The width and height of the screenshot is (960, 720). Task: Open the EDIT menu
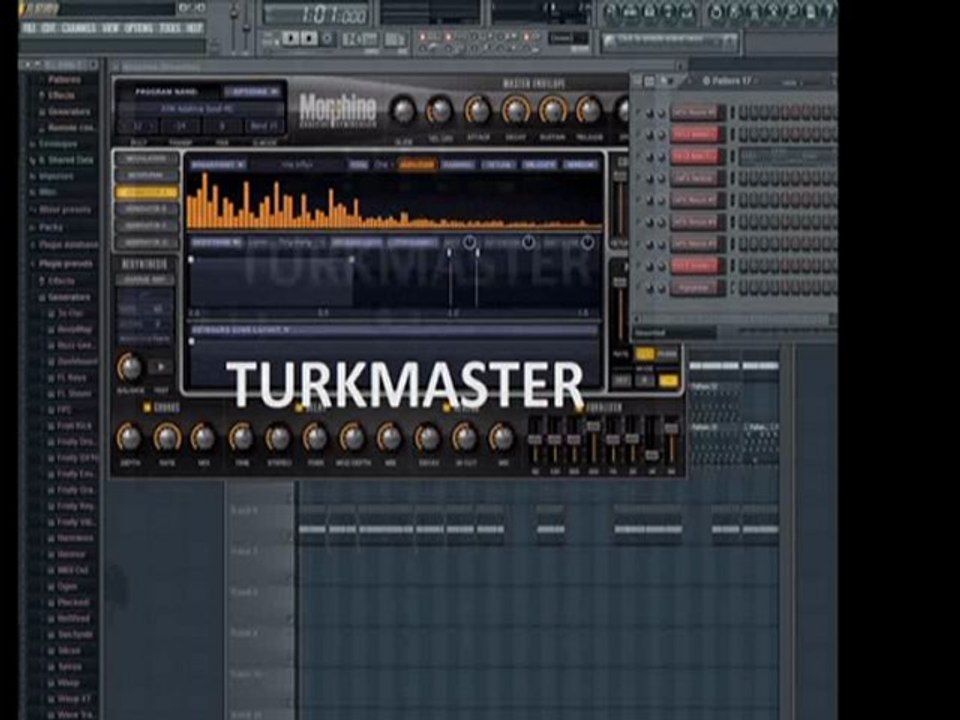coord(48,28)
